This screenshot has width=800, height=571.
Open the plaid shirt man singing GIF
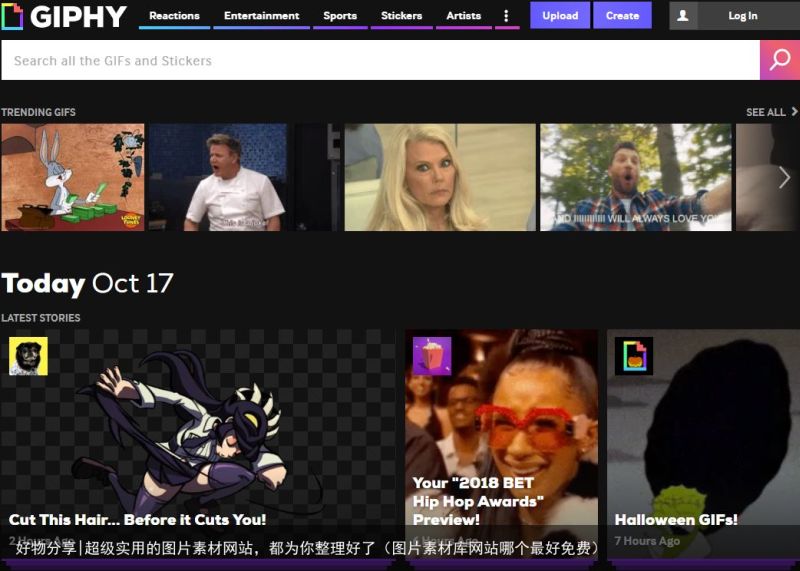point(636,177)
